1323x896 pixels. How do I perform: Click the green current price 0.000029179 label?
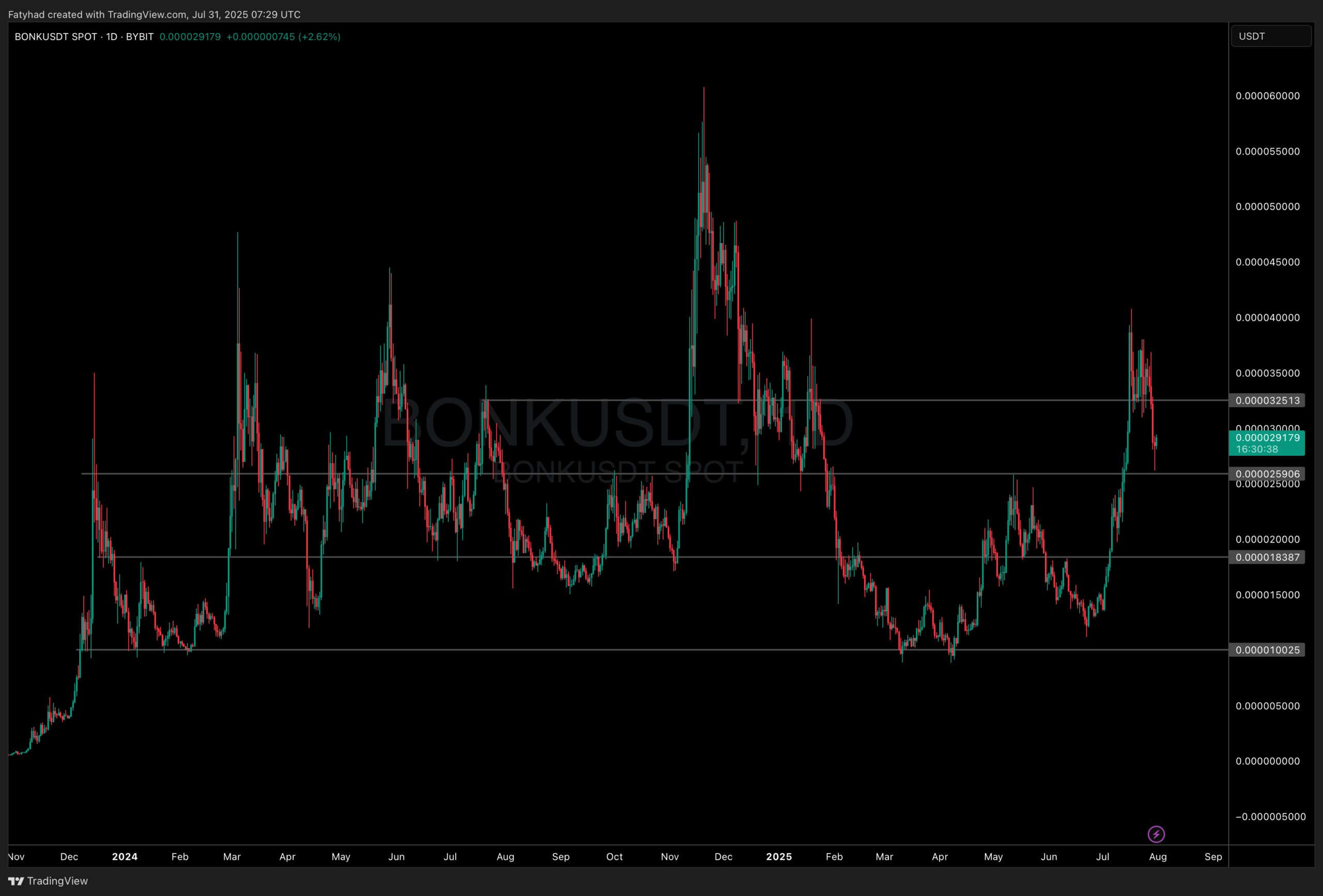coord(1267,442)
